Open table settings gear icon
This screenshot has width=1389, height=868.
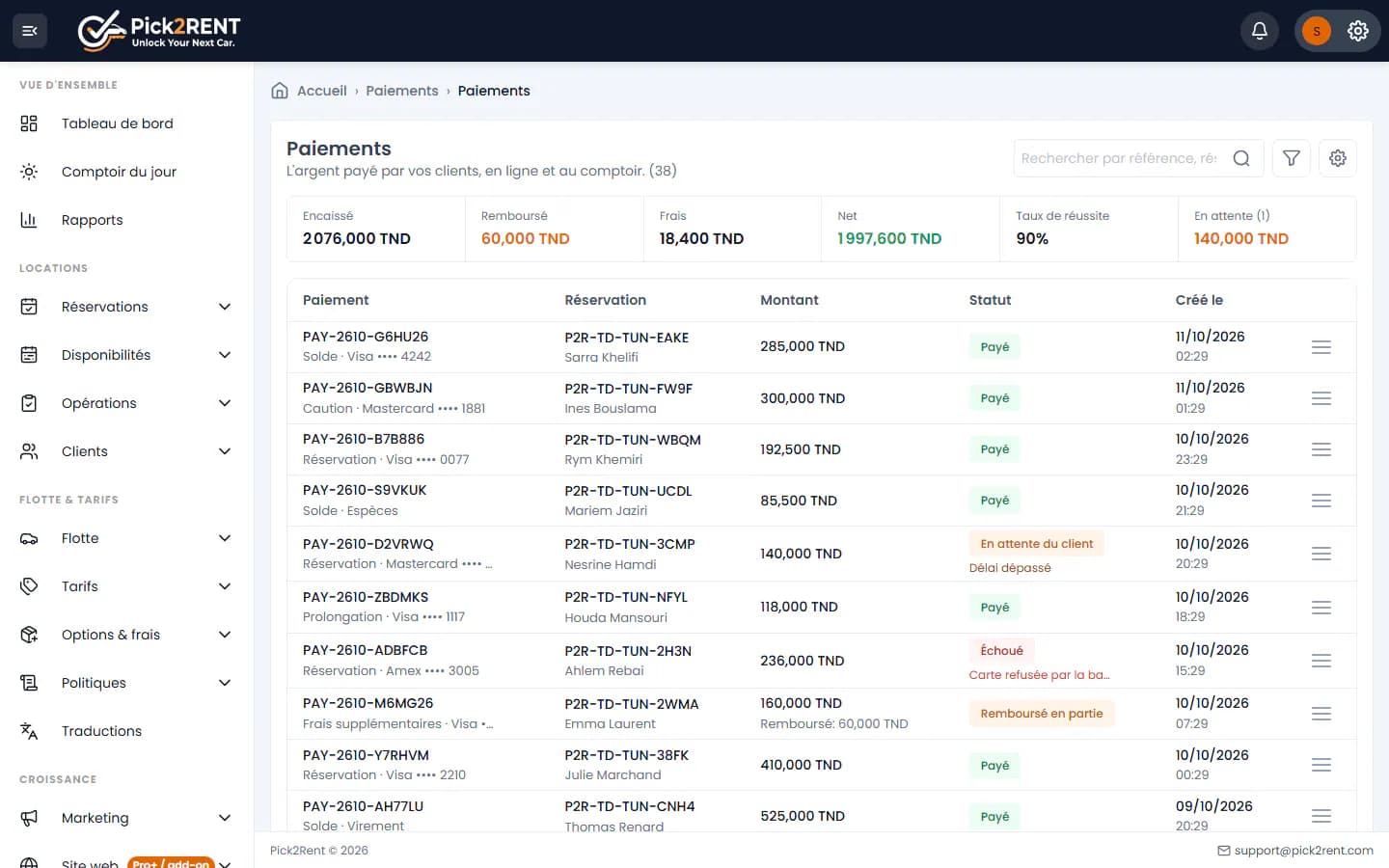pyautogui.click(x=1338, y=158)
